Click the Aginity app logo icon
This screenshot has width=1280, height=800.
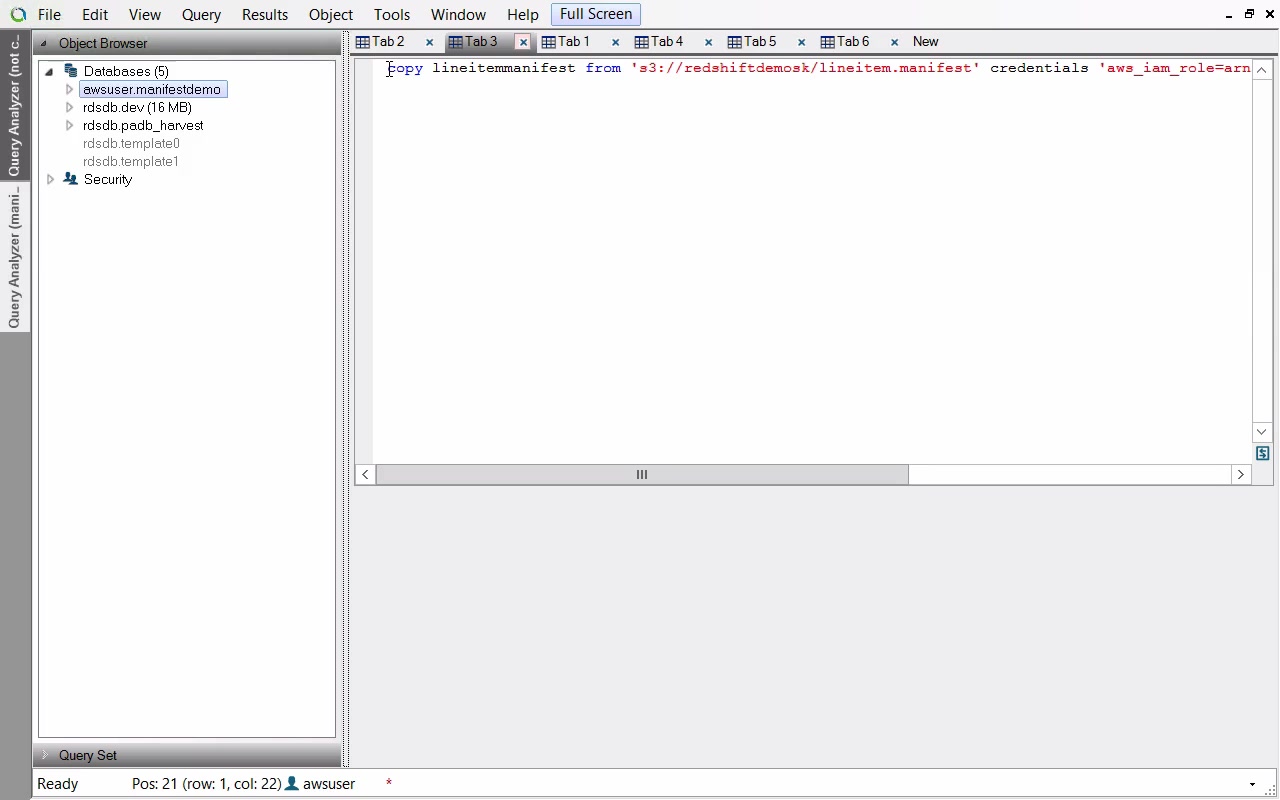point(17,15)
